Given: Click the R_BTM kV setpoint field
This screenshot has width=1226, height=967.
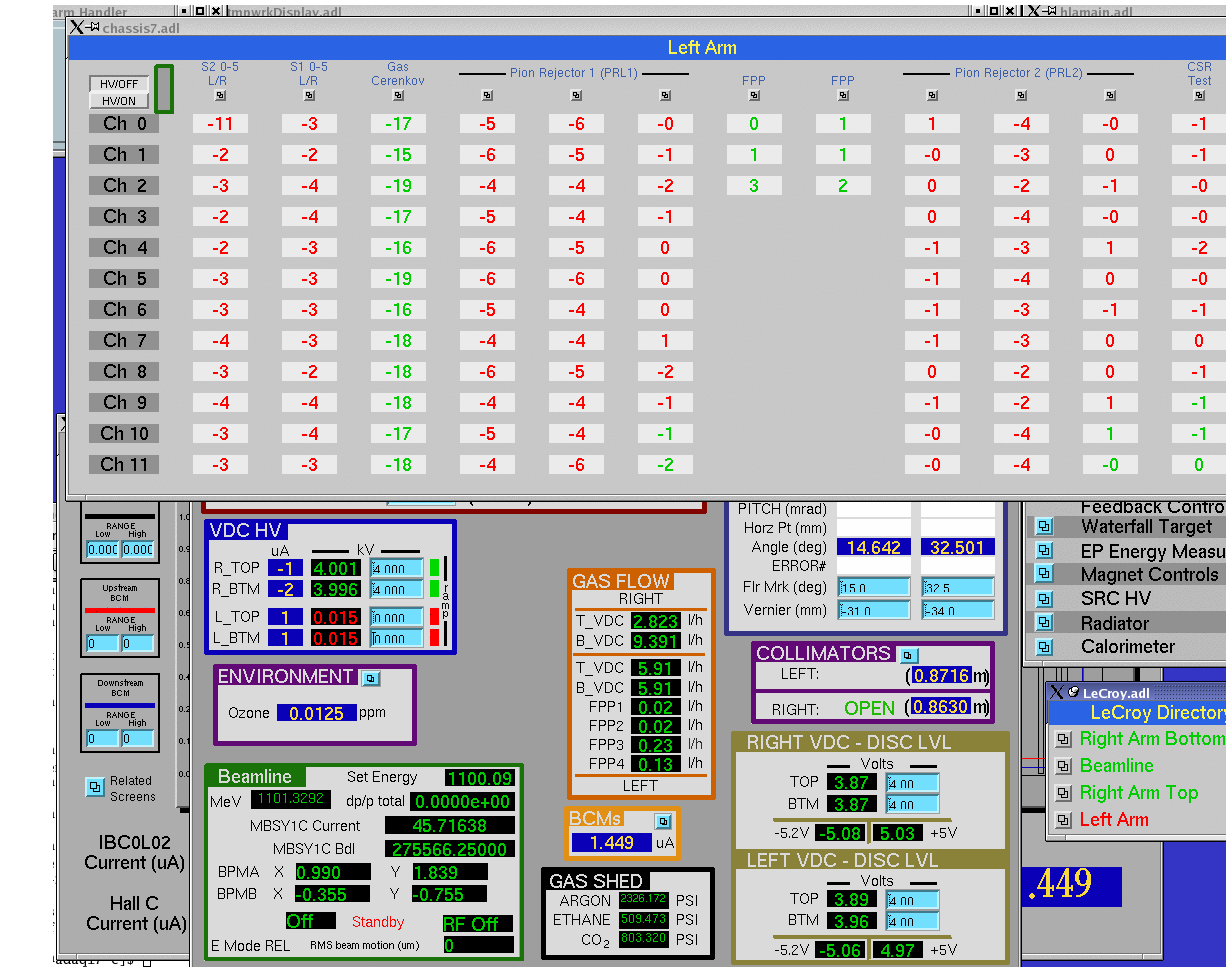Looking at the screenshot, I should point(396,589).
